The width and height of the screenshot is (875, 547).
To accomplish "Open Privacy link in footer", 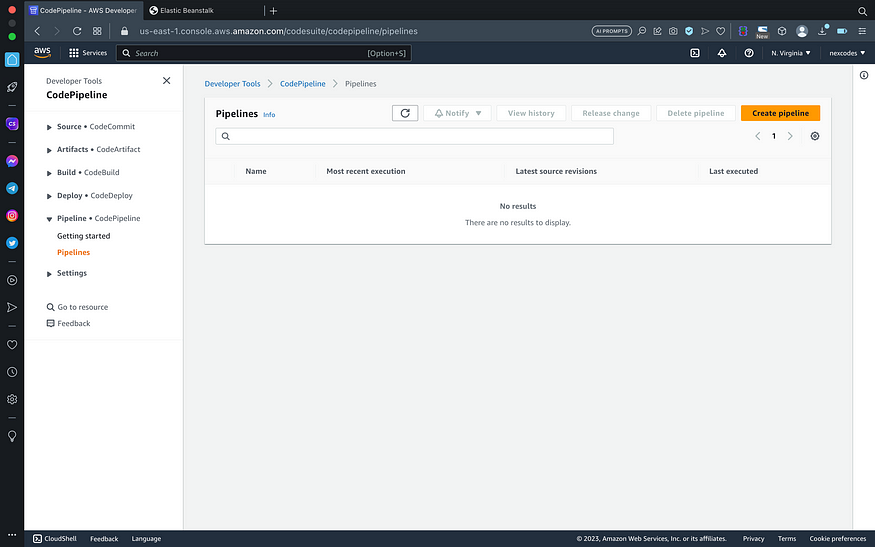I will pyautogui.click(x=753, y=539).
